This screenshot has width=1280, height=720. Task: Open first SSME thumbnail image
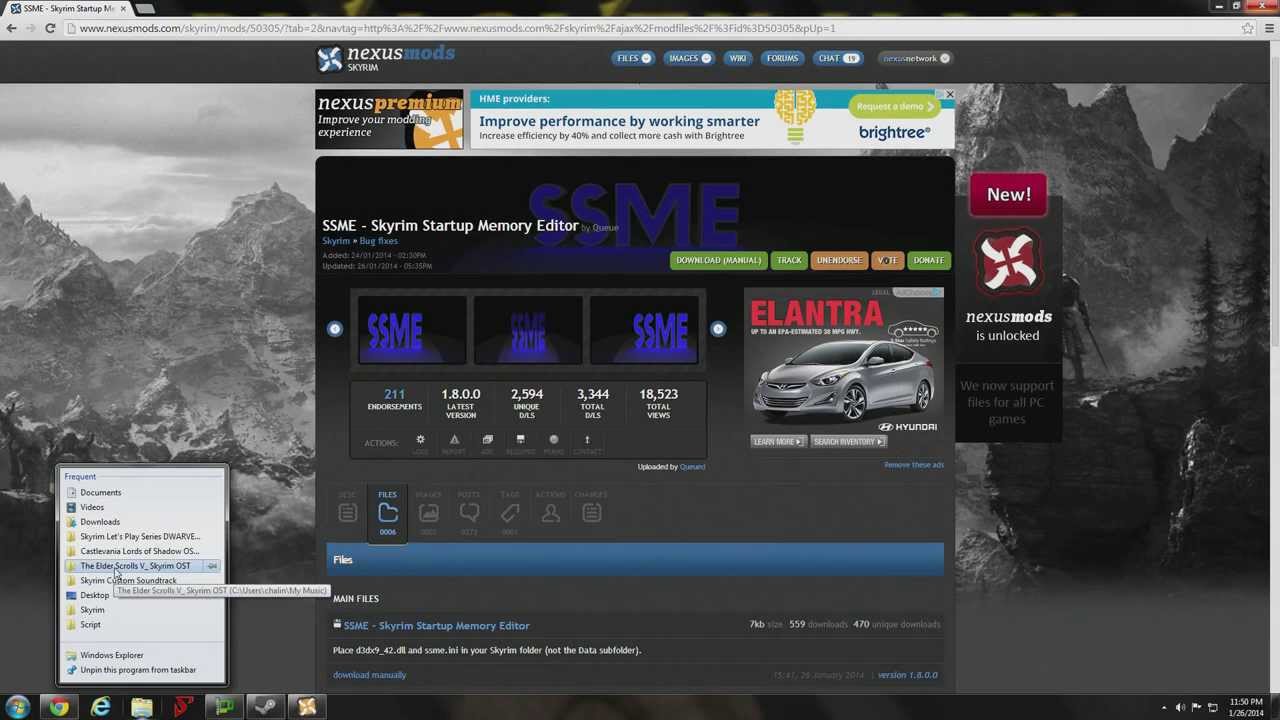(x=412, y=330)
